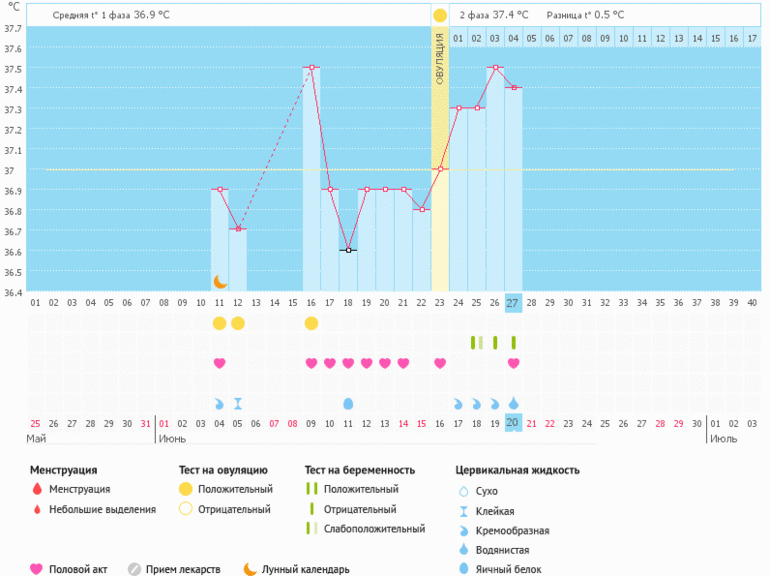The width and height of the screenshot is (770, 576).
Task: Click the 37.7 label on temperature axis
Action: 13,28
